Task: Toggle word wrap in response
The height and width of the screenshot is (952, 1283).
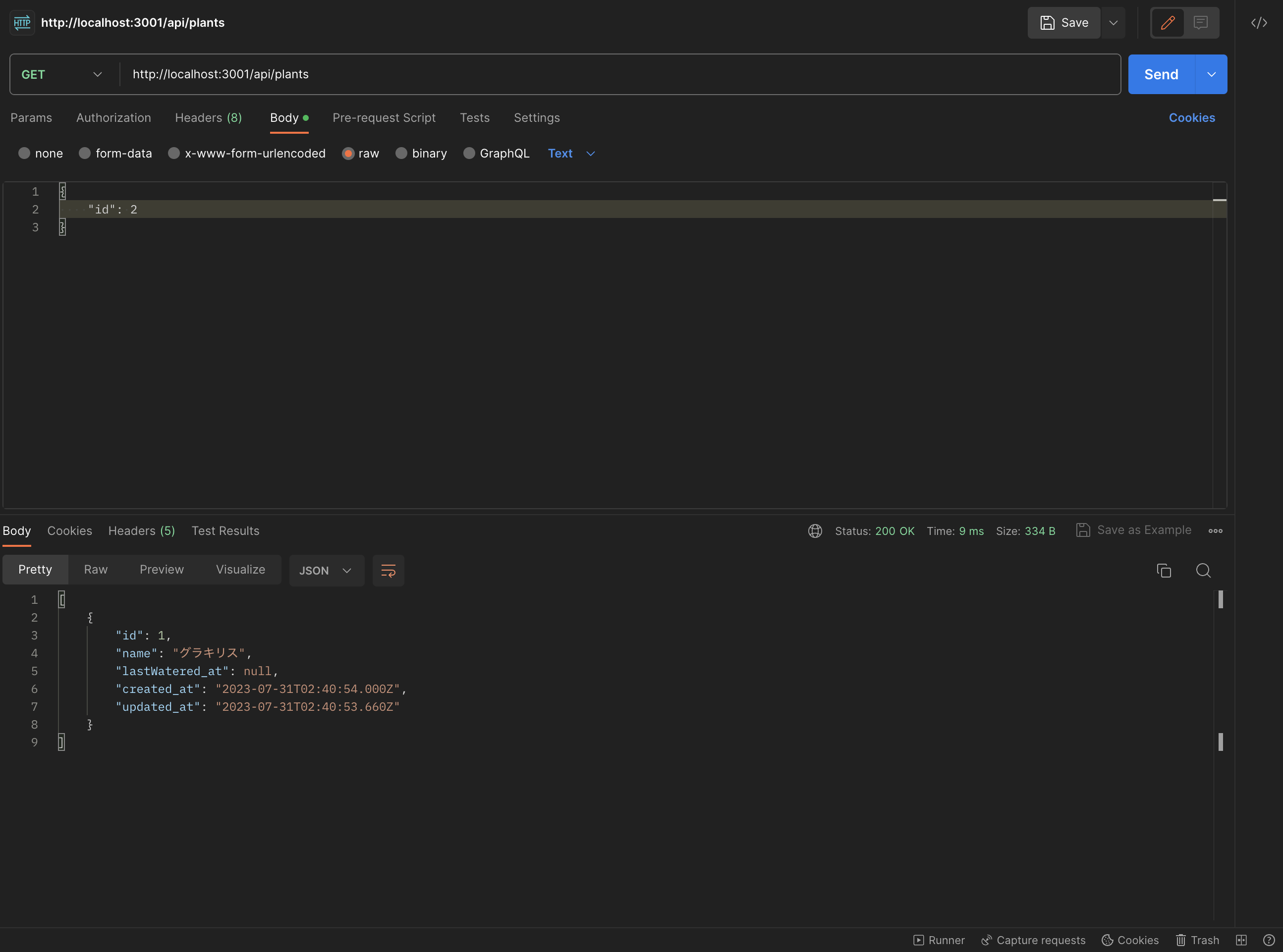Action: 388,571
